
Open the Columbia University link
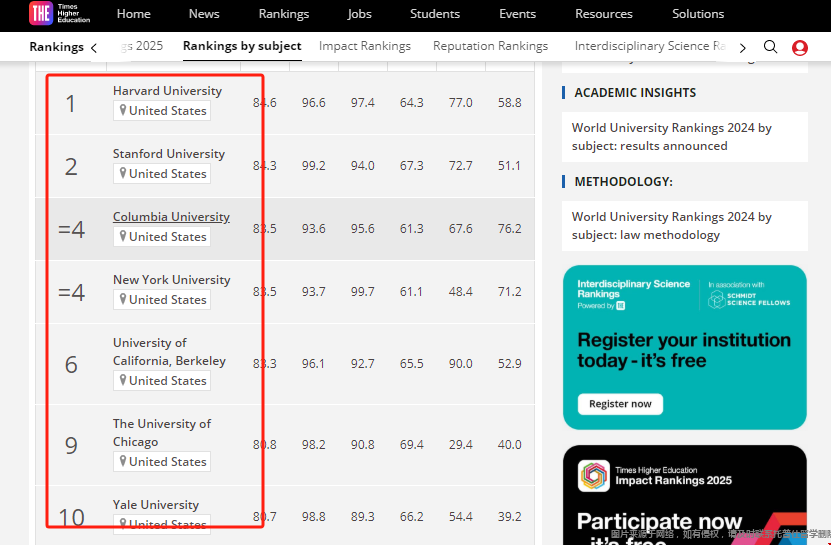coord(171,217)
